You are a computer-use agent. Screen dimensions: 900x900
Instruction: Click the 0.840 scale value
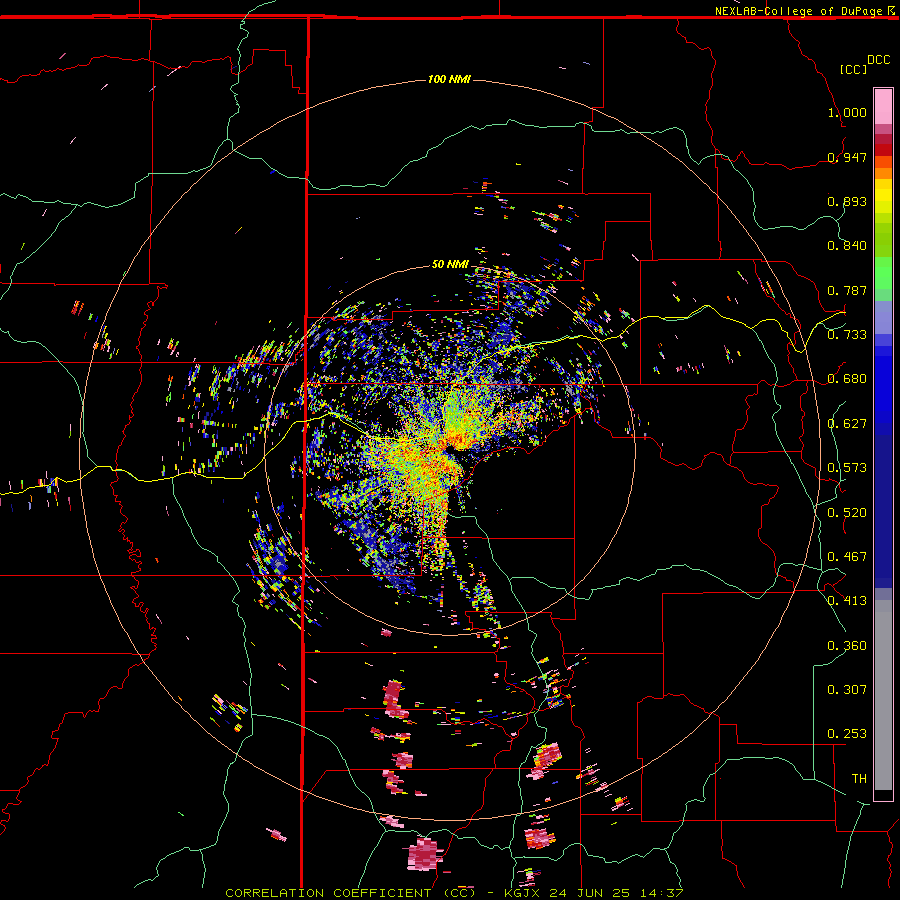click(847, 246)
